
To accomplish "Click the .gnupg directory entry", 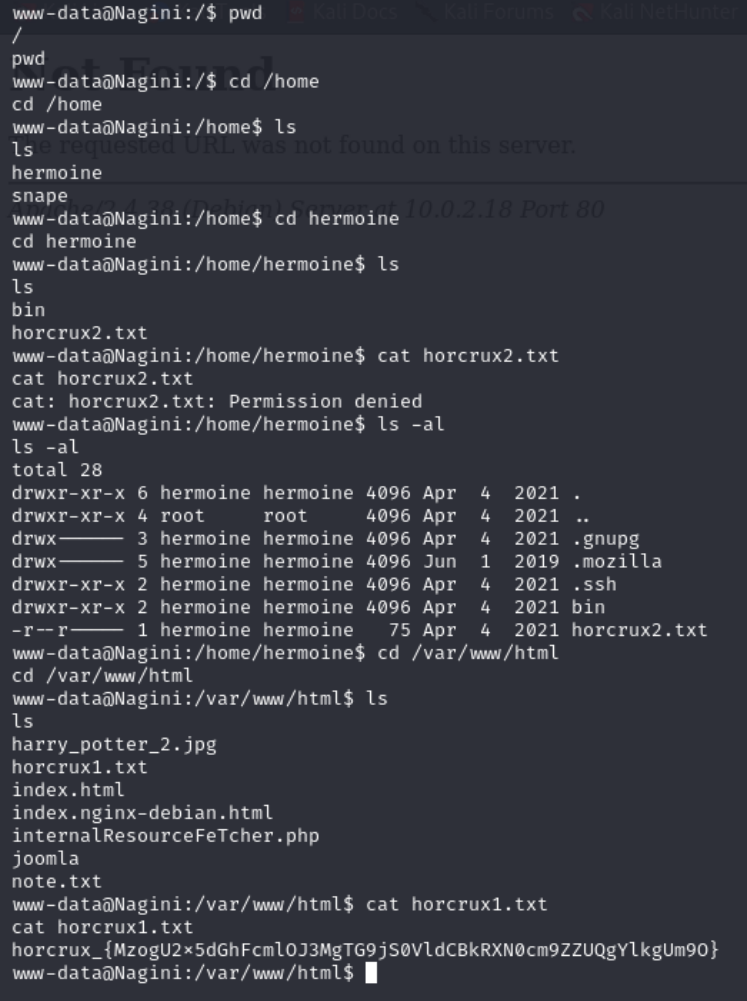I will tap(606, 539).
